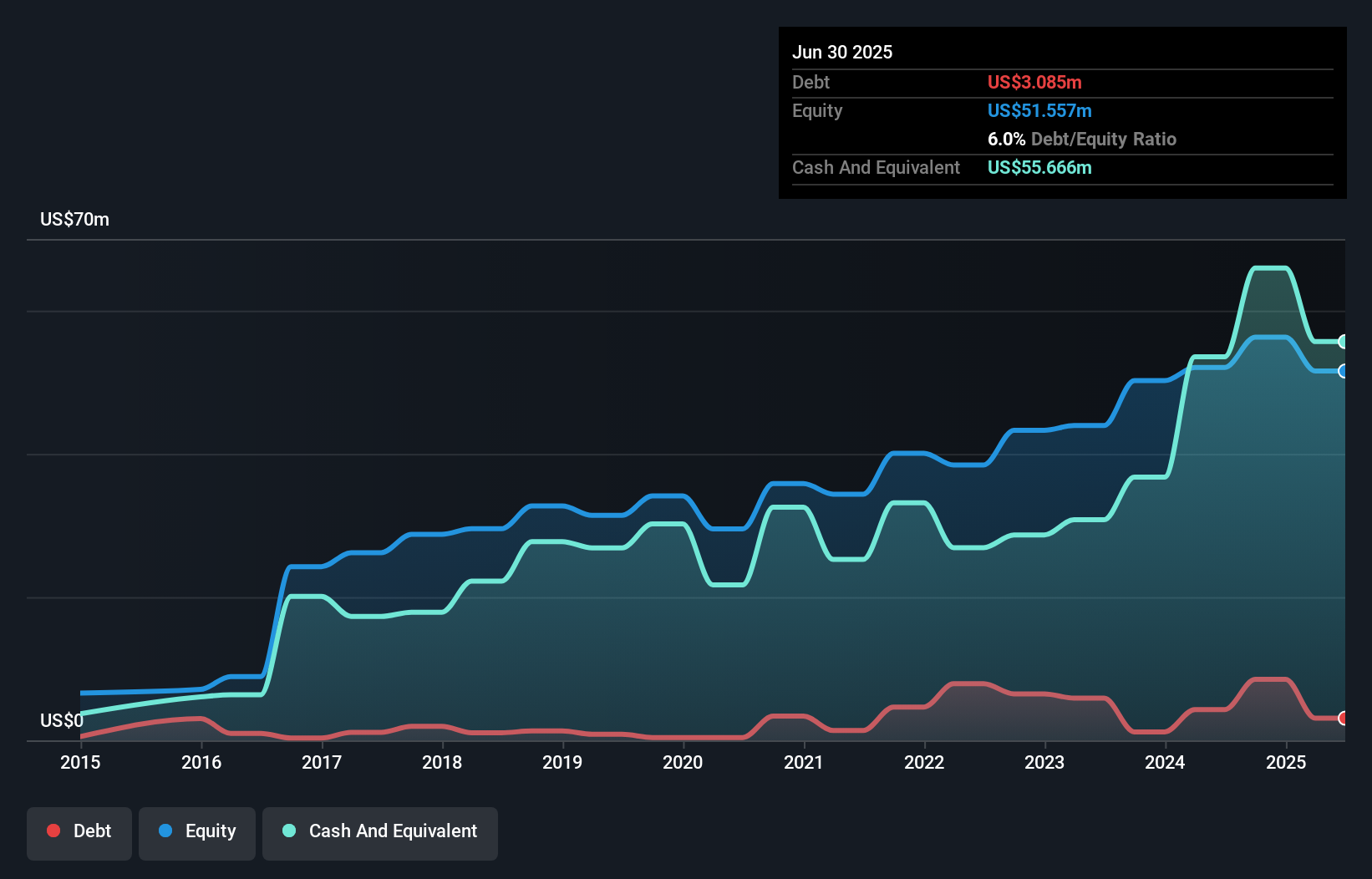This screenshot has height=879, width=1372.
Task: Click the teal Cash endpoint marker on chart
Action: click(x=1343, y=342)
